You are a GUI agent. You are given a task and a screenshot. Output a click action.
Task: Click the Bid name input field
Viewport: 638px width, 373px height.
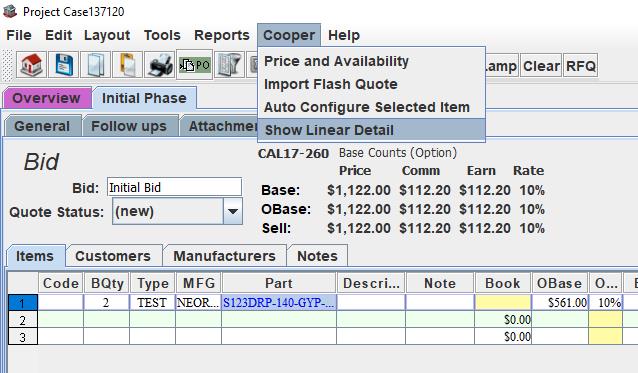tap(174, 187)
